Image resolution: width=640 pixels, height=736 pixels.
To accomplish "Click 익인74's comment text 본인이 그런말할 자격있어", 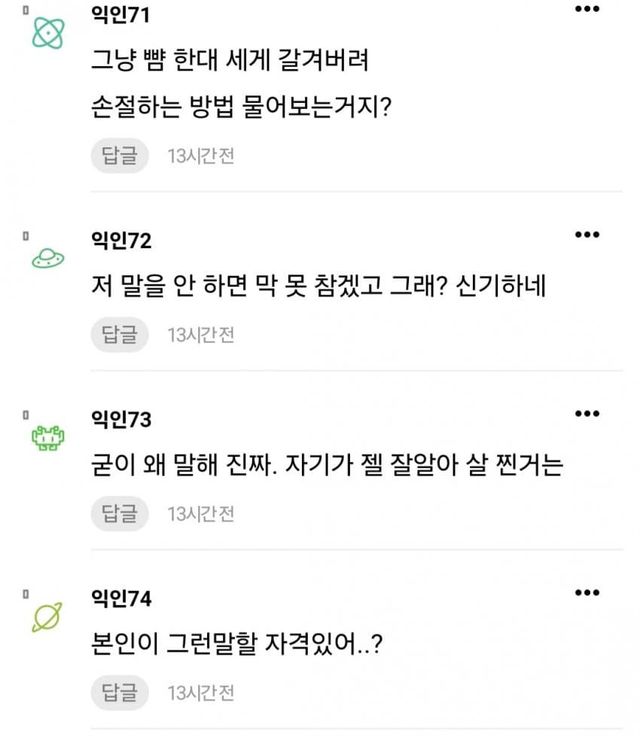I will tap(236, 645).
